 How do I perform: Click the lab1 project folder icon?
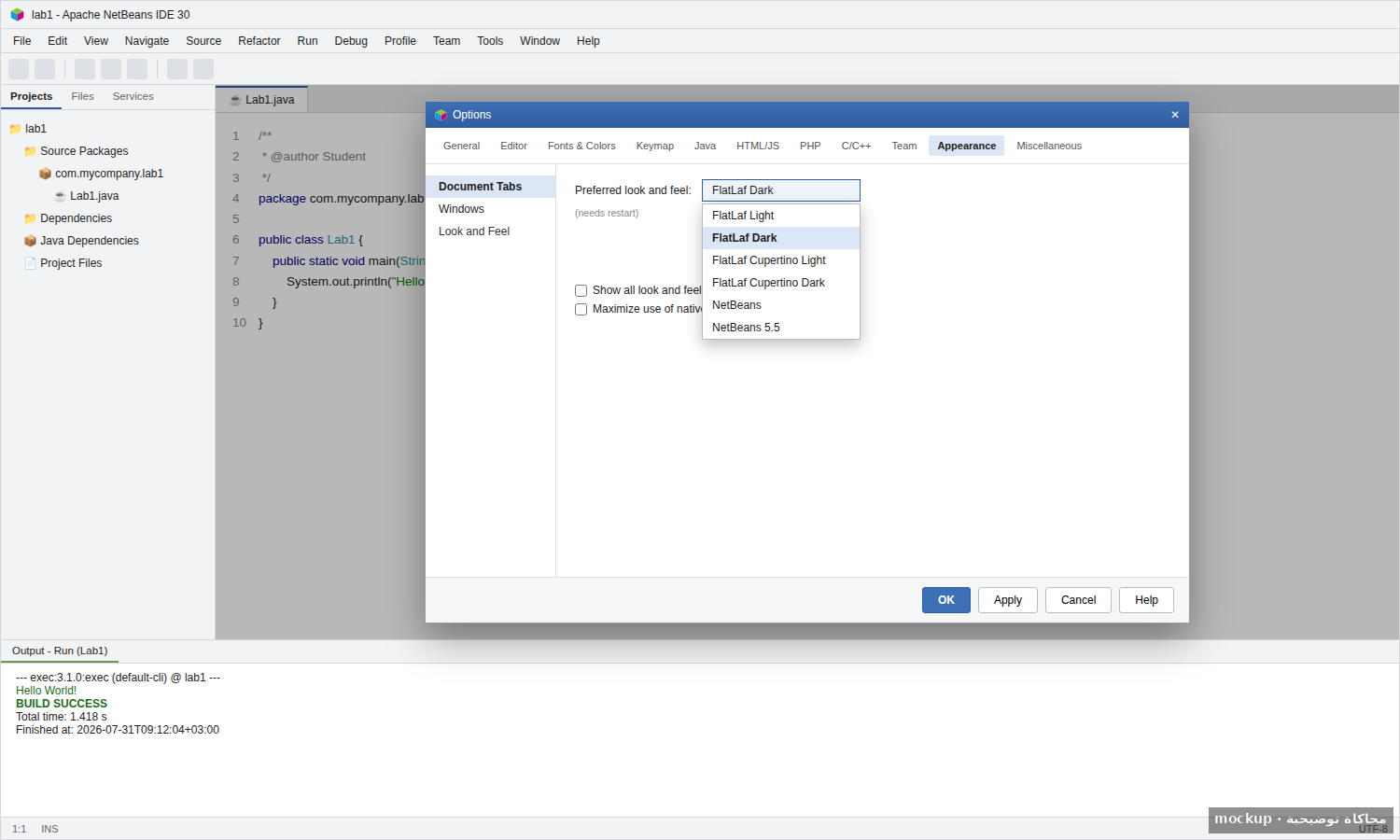15,129
